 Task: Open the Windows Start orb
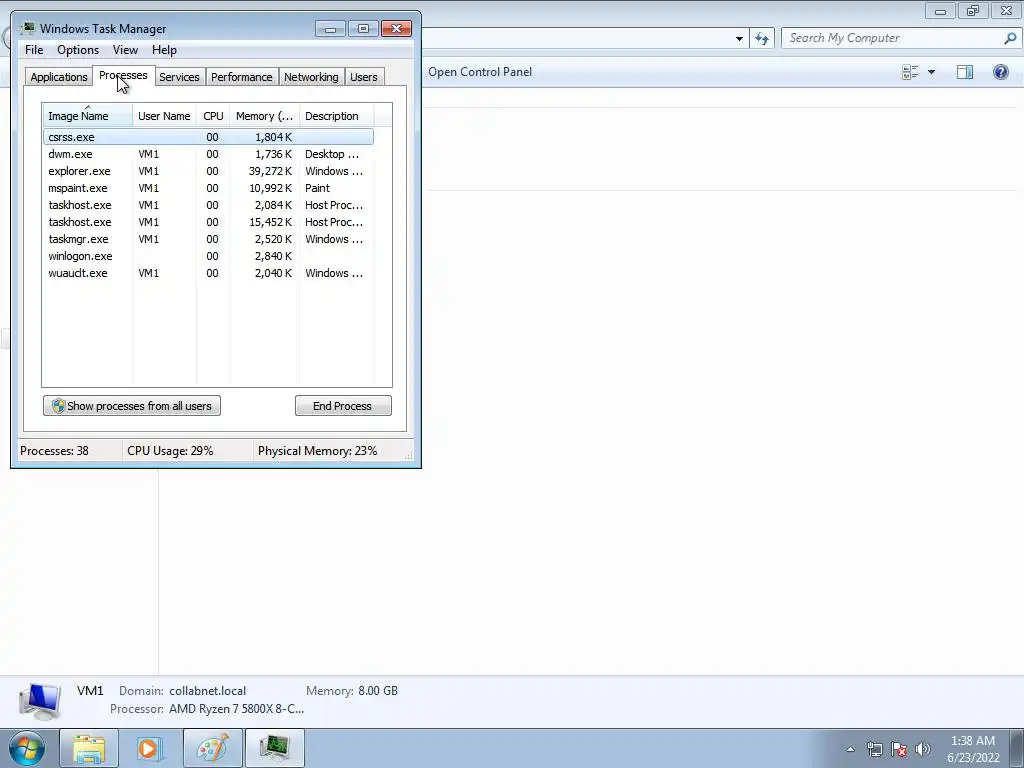pos(27,748)
